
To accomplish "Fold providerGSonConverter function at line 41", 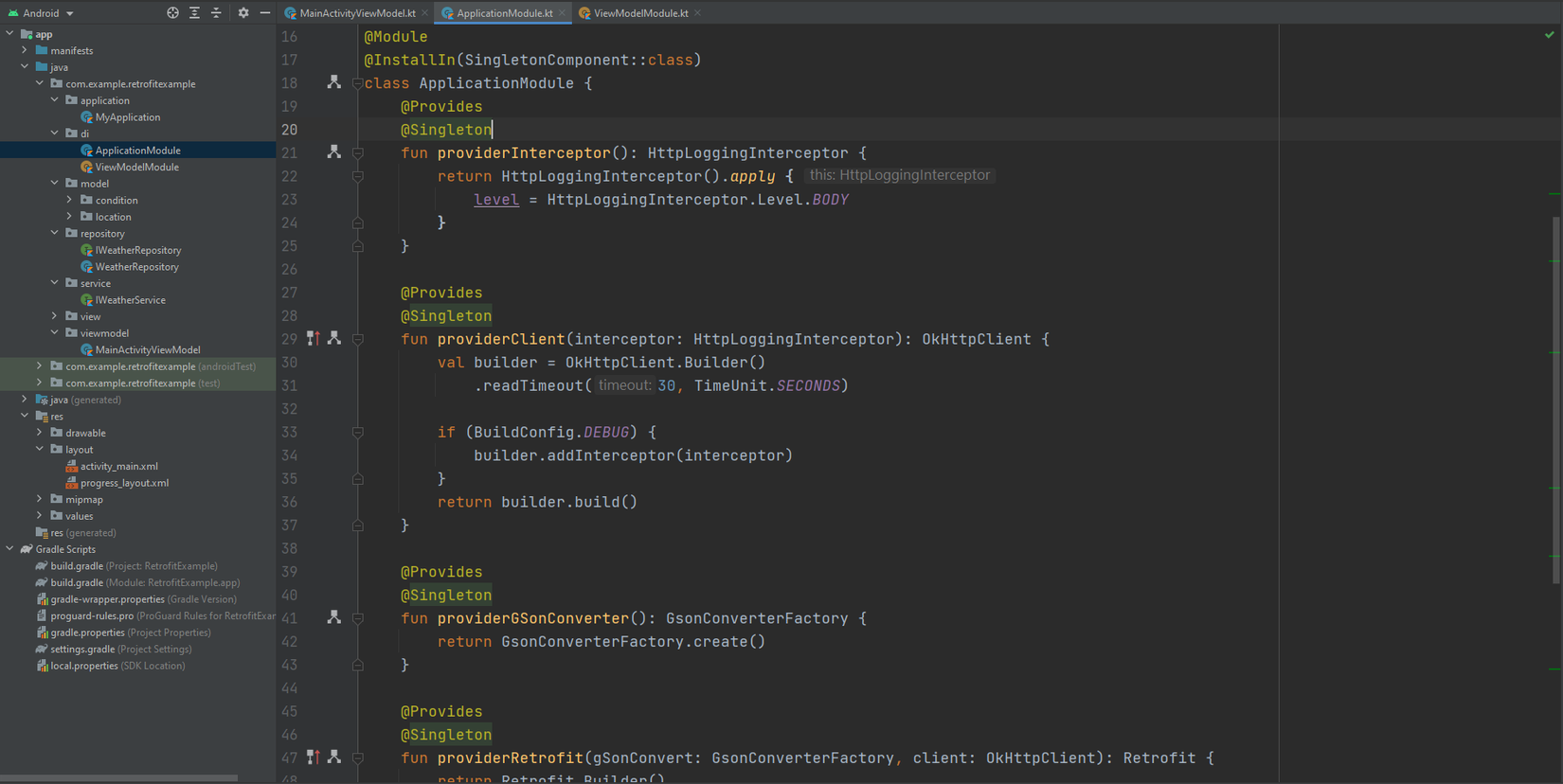I will coord(358,618).
